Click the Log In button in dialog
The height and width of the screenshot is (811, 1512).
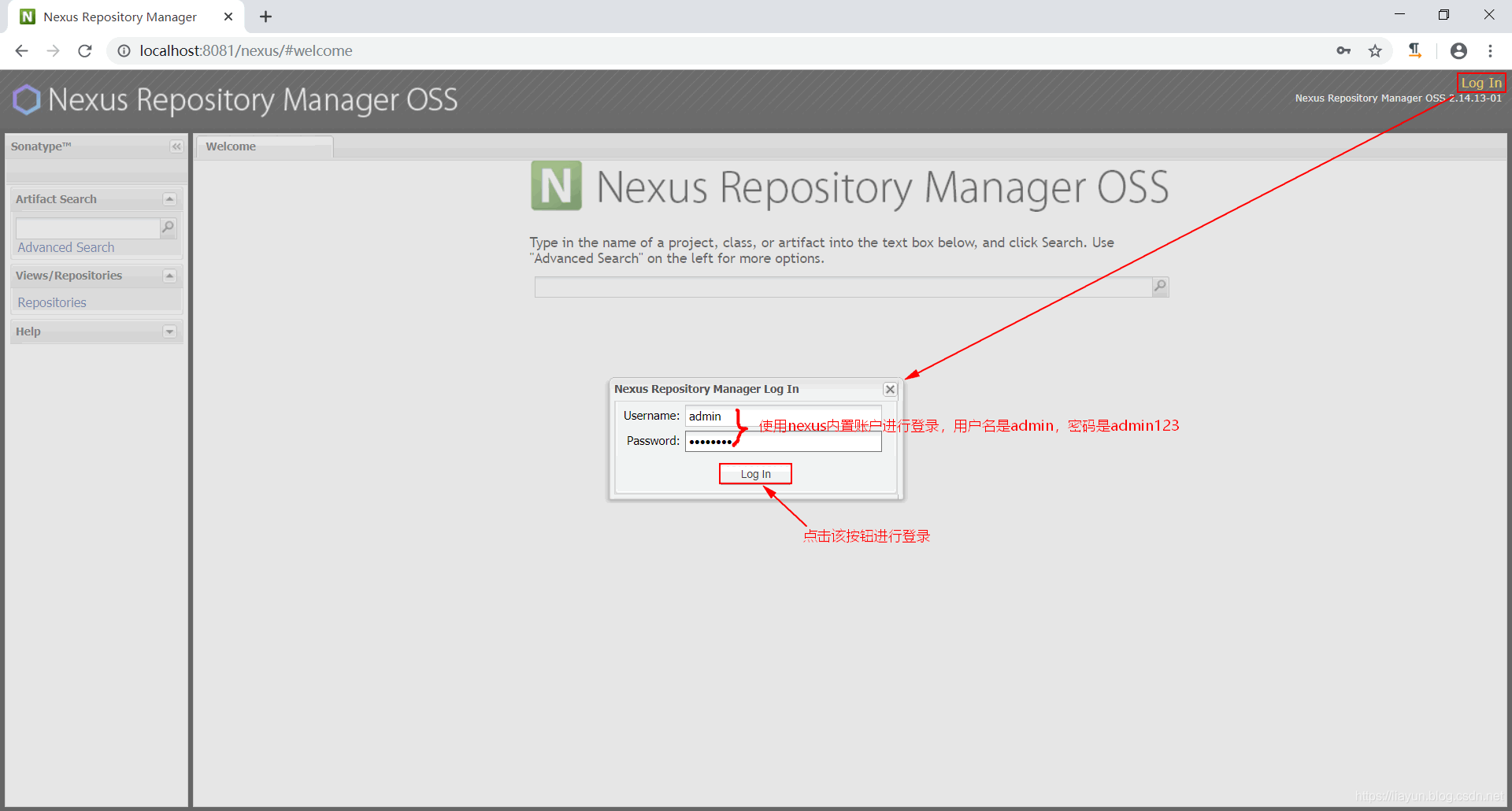pos(755,474)
